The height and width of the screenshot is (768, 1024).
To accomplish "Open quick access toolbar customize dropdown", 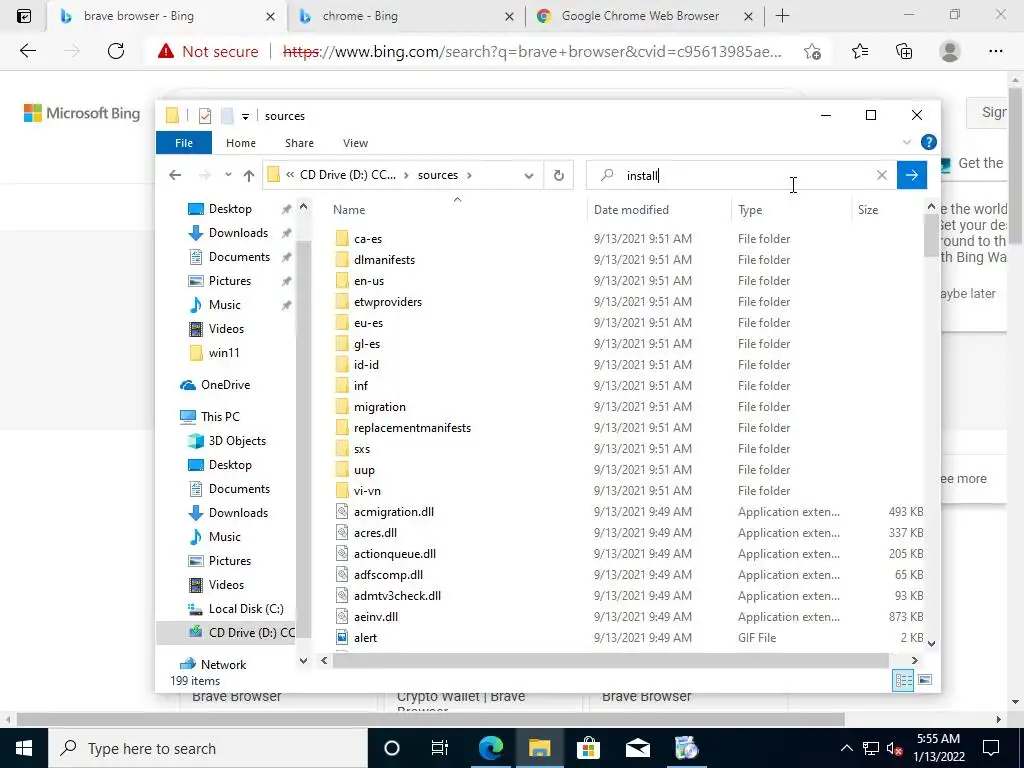I will [x=245, y=116].
